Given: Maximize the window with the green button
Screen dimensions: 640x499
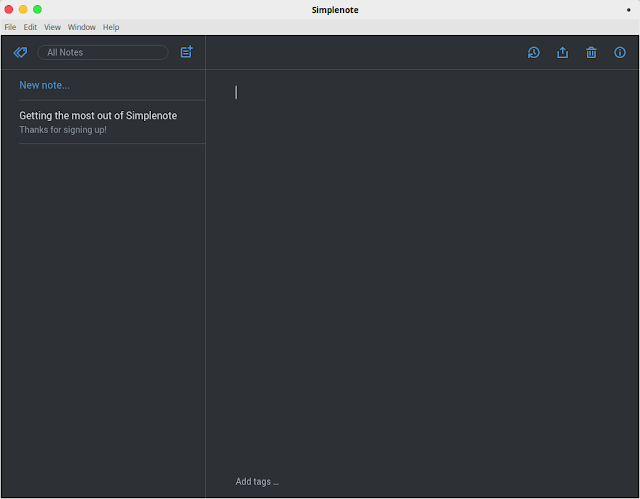Looking at the screenshot, I should [37, 9].
